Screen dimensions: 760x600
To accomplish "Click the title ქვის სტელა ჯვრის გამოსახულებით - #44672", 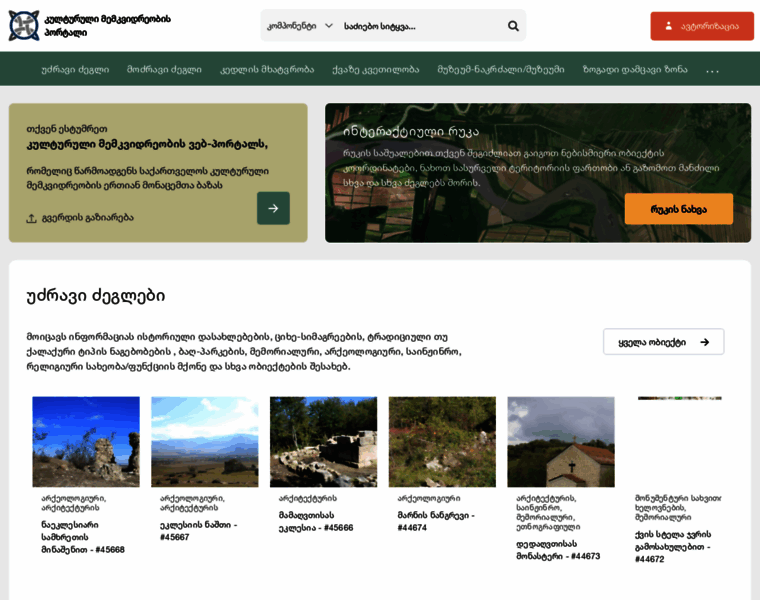I will 673,547.
